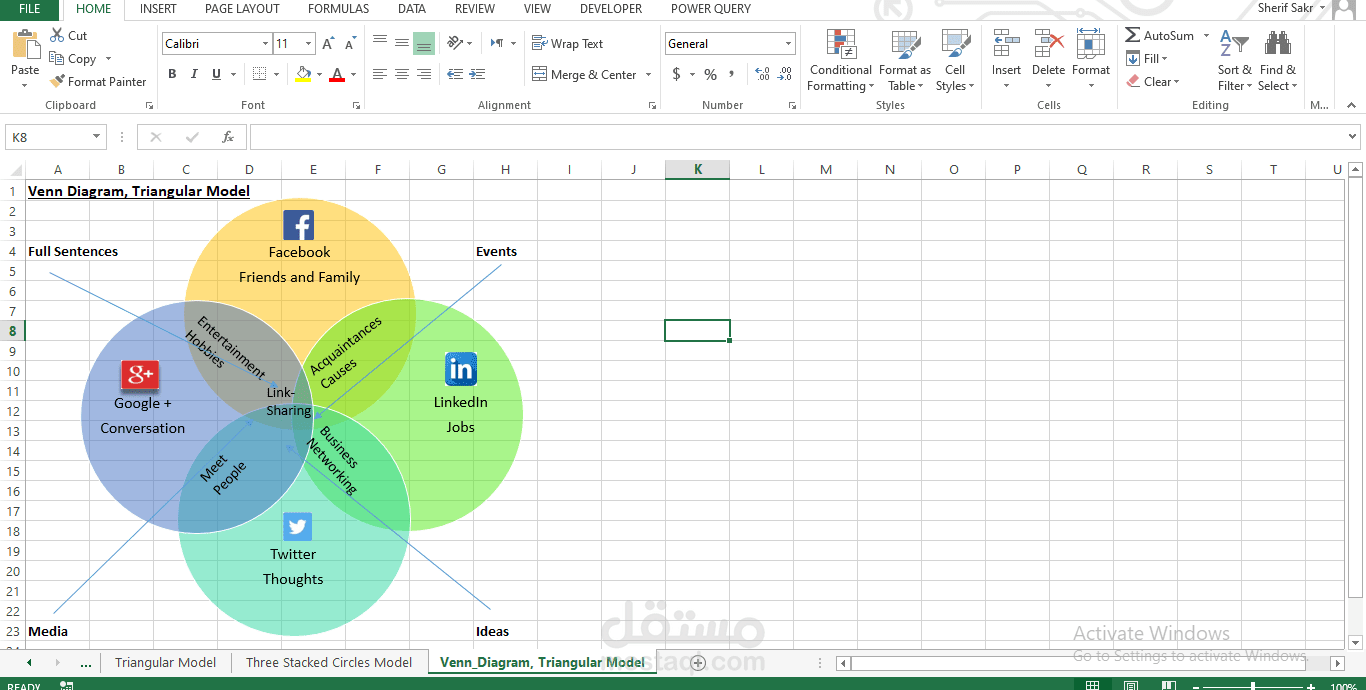This screenshot has width=1366, height=690.
Task: Set bottom vertical alignment
Action: tap(424, 43)
